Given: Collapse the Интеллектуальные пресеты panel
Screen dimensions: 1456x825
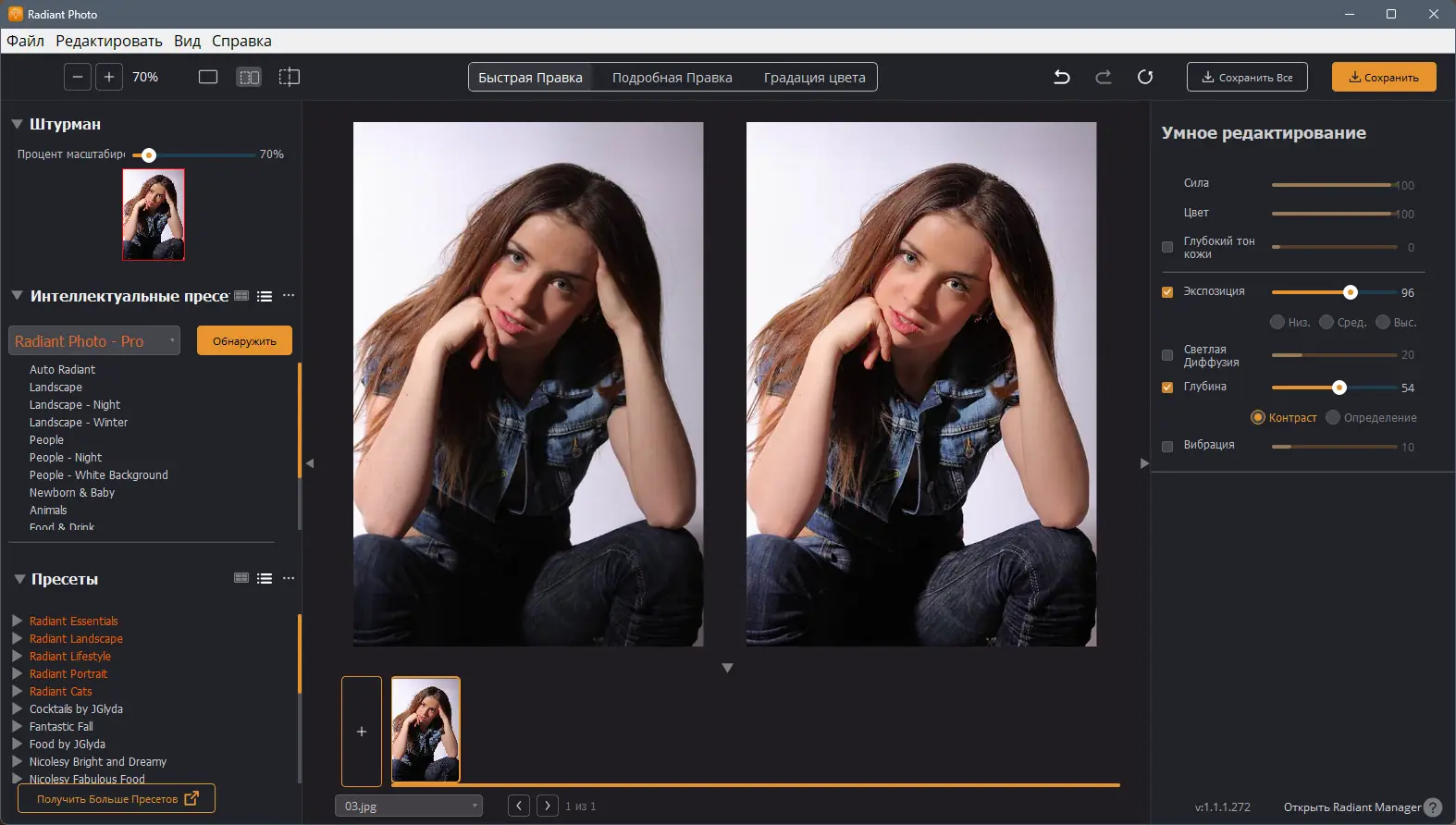Looking at the screenshot, I should pos(17,296).
